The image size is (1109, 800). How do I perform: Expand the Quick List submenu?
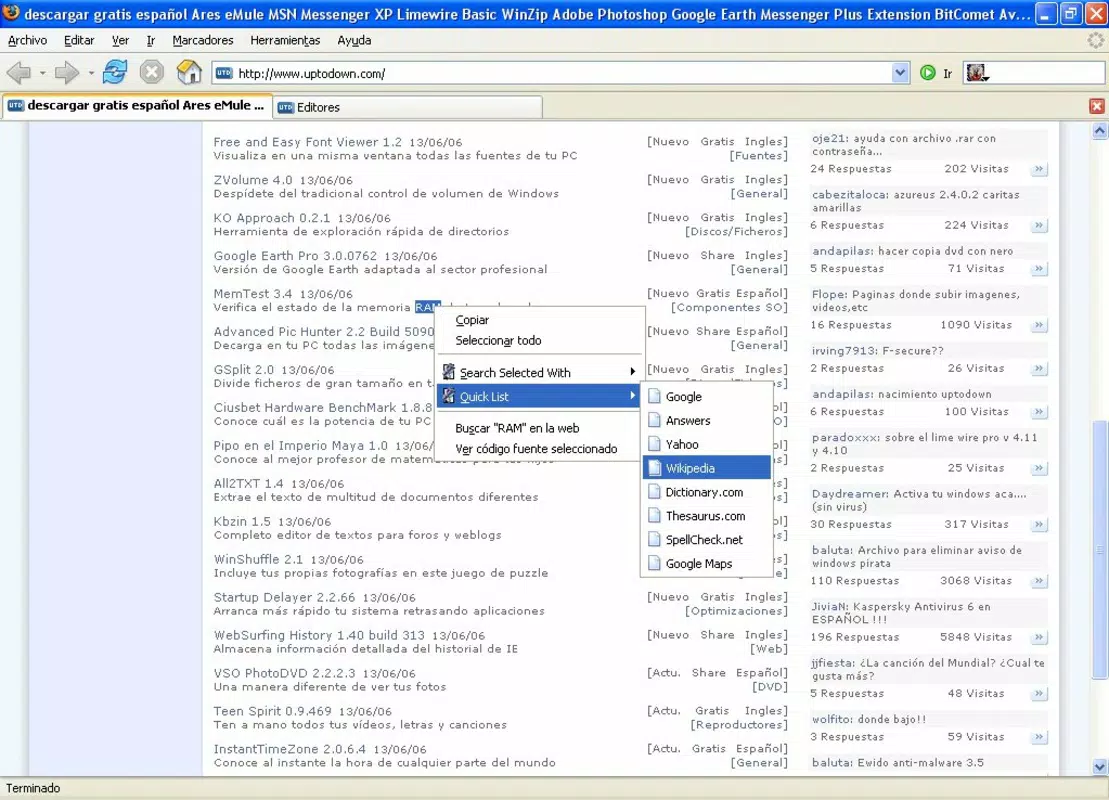point(632,396)
